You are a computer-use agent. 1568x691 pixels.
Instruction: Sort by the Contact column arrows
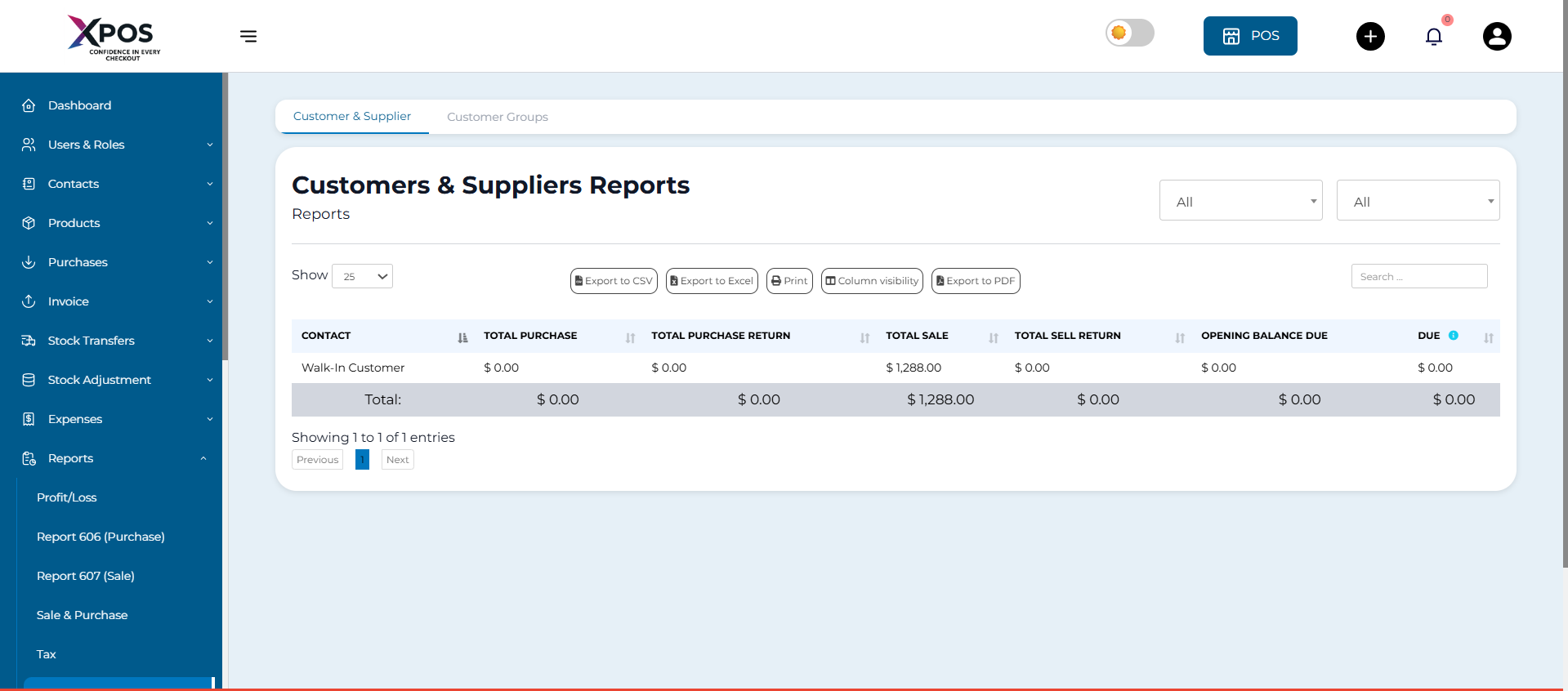pyautogui.click(x=462, y=337)
